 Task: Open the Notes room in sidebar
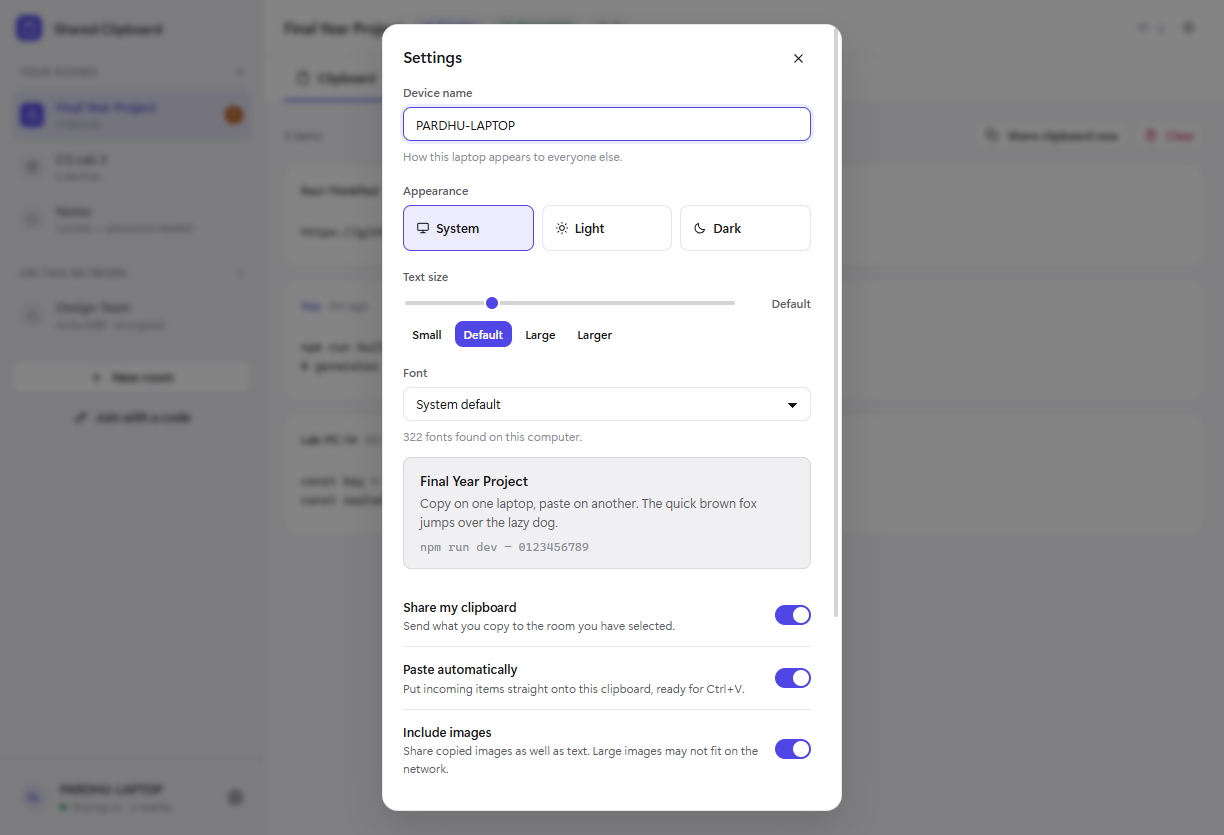click(132, 219)
